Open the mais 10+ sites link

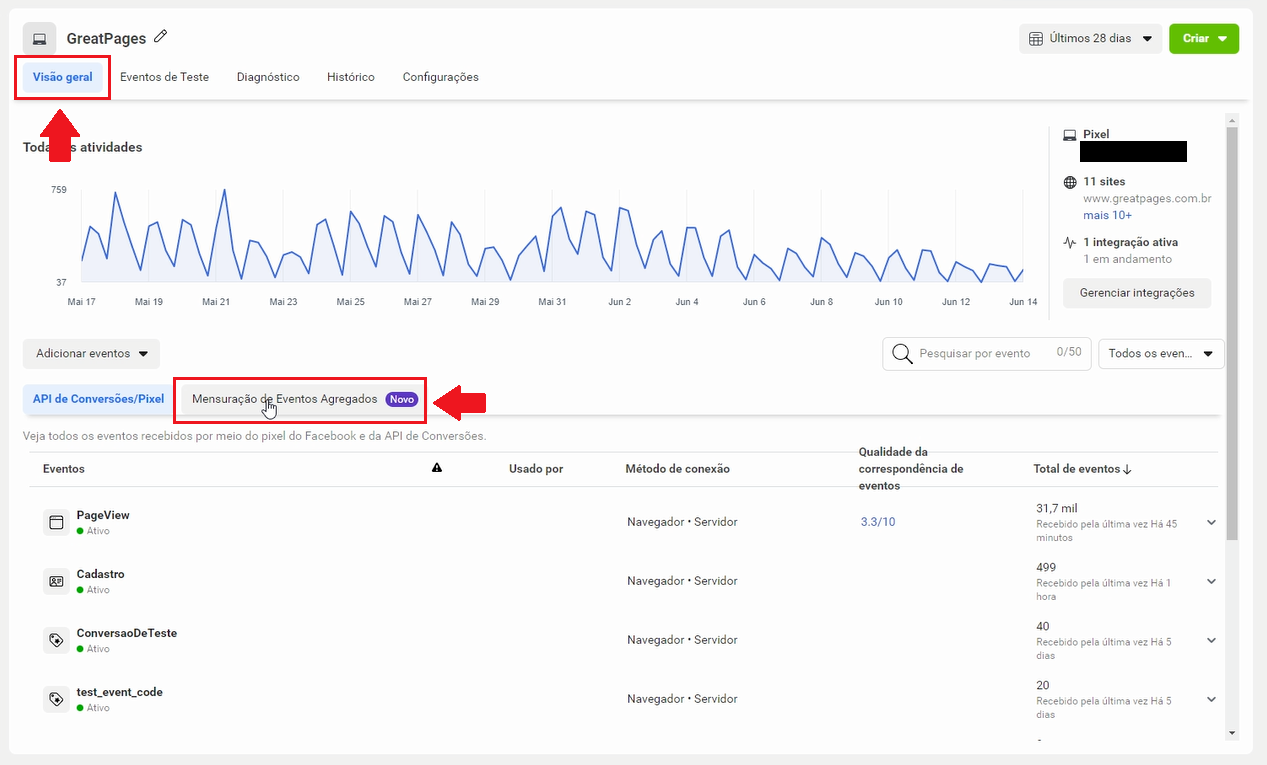tap(1108, 215)
